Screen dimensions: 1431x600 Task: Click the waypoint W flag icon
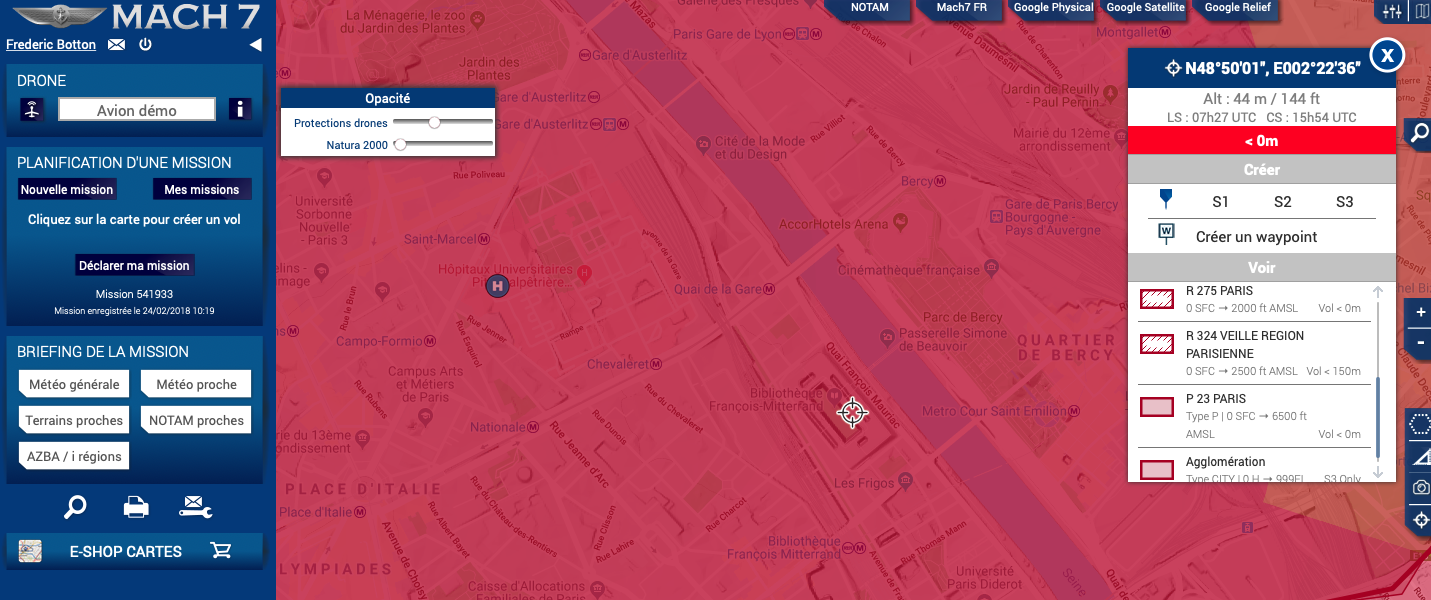1166,235
